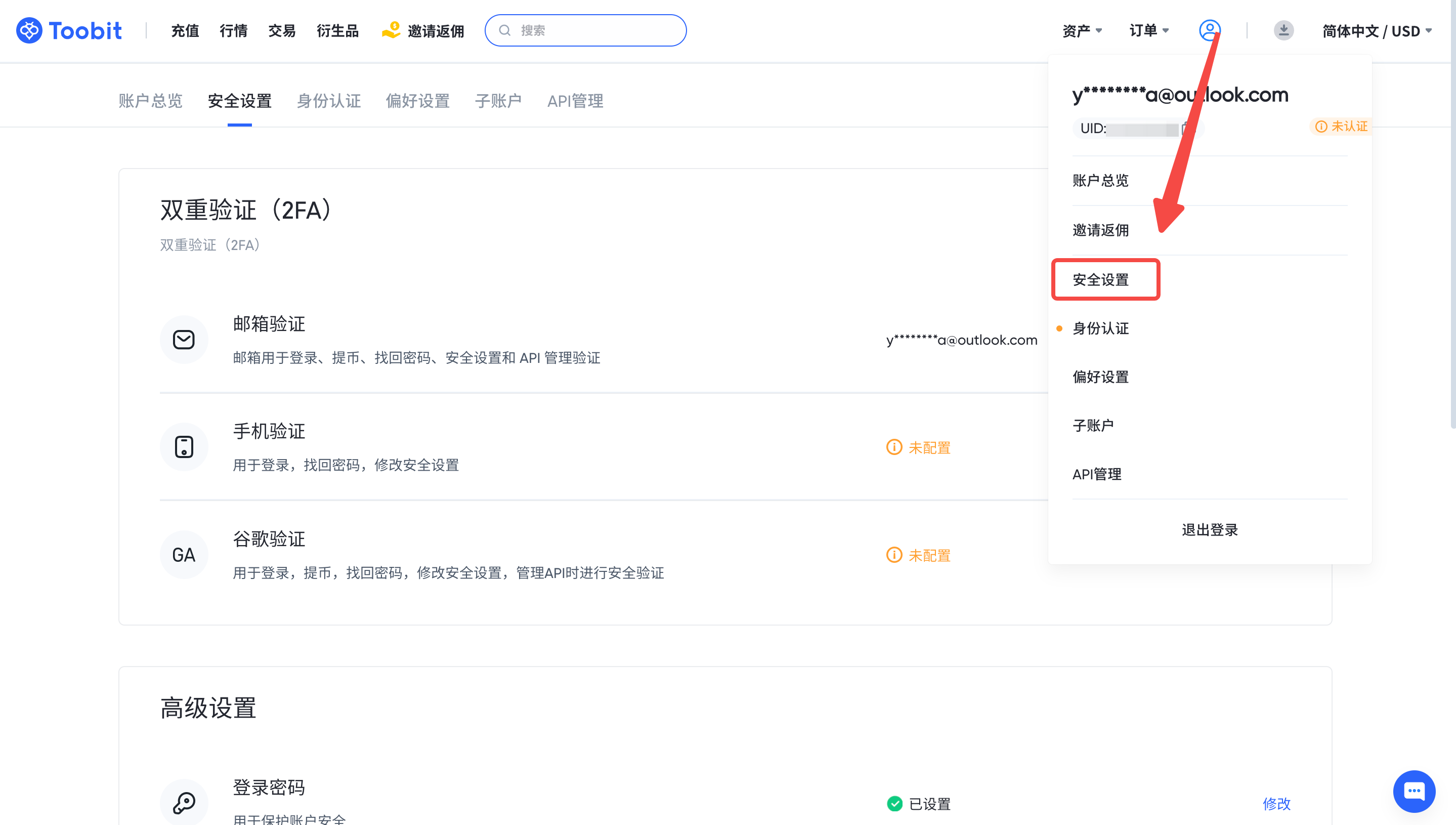Image resolution: width=1456 pixels, height=825 pixels.
Task: Switch to the API管理 tab
Action: (575, 101)
